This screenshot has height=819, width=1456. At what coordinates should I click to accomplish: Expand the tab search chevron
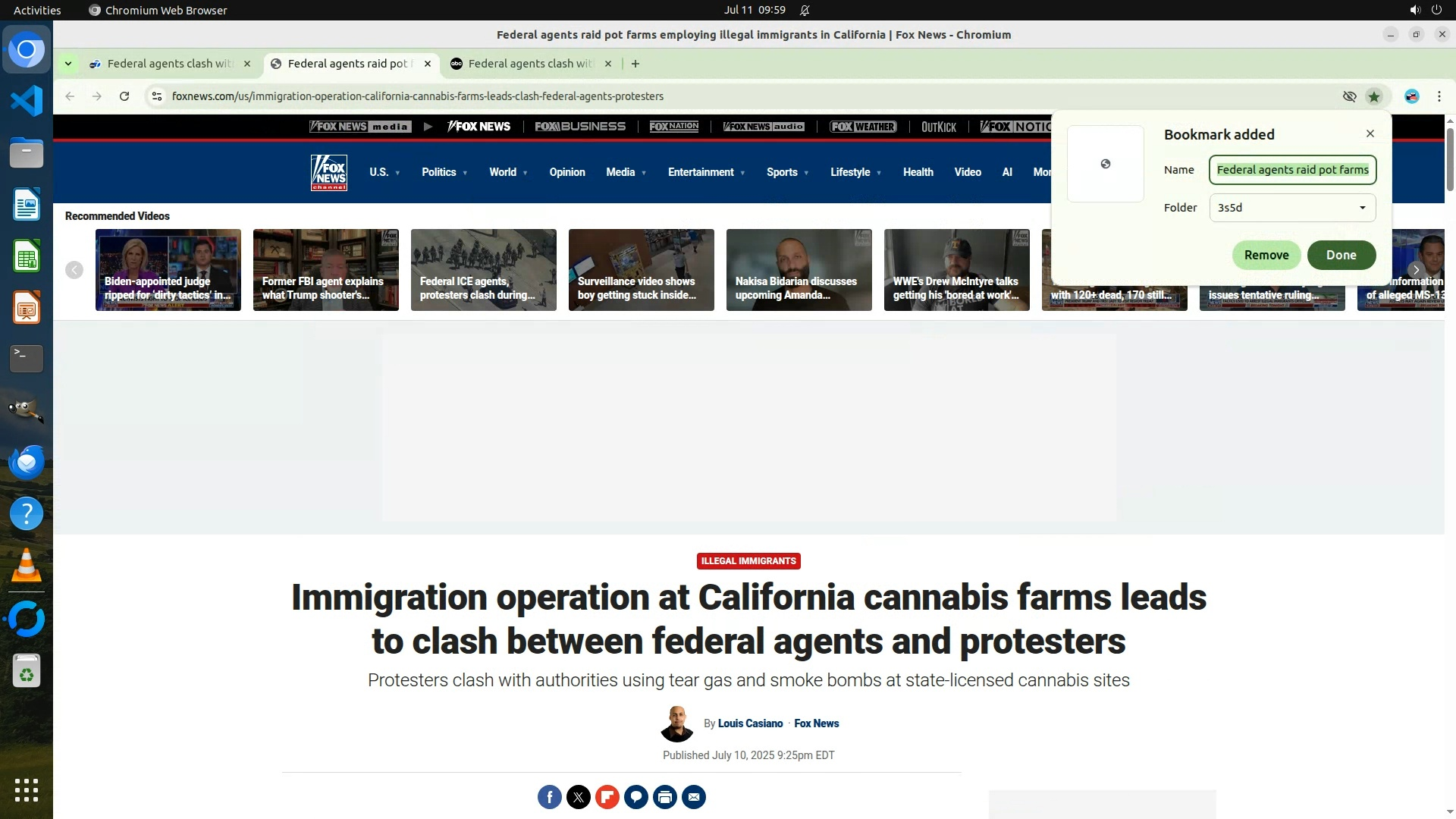tap(68, 64)
